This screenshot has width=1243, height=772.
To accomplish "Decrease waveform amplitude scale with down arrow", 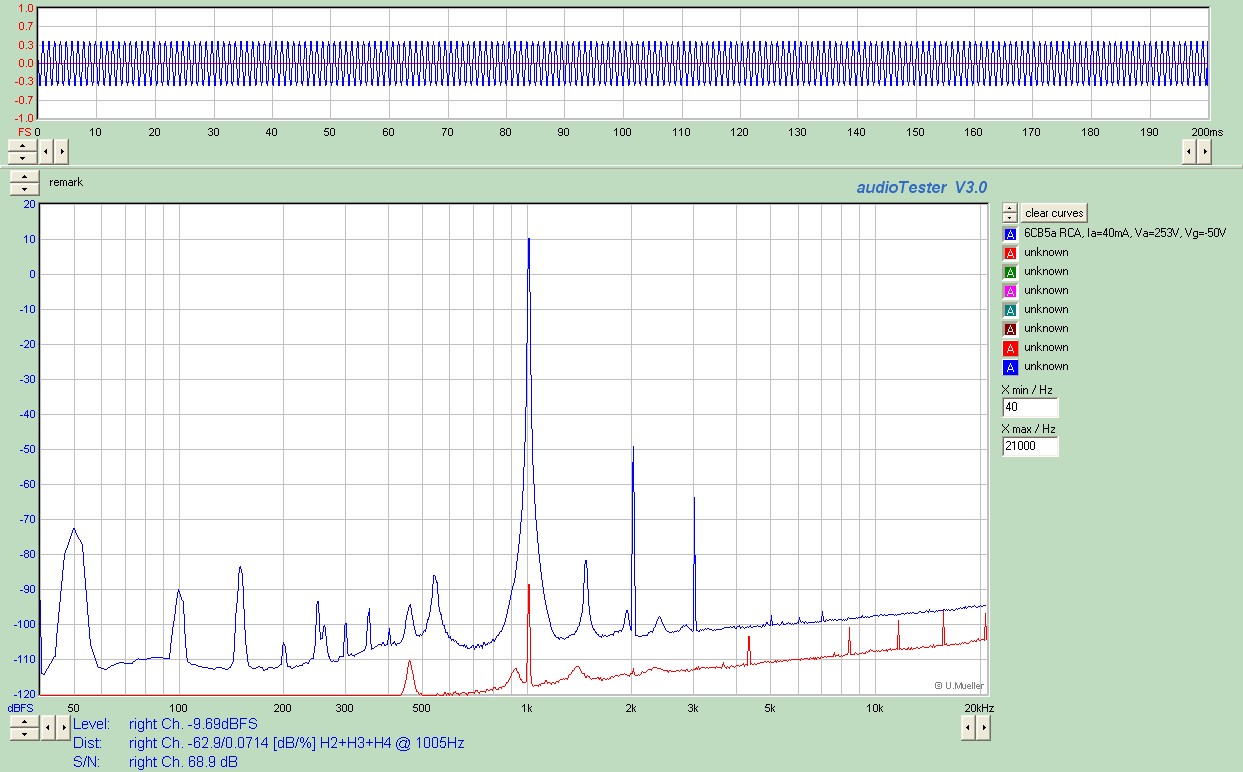I will click(x=21, y=157).
